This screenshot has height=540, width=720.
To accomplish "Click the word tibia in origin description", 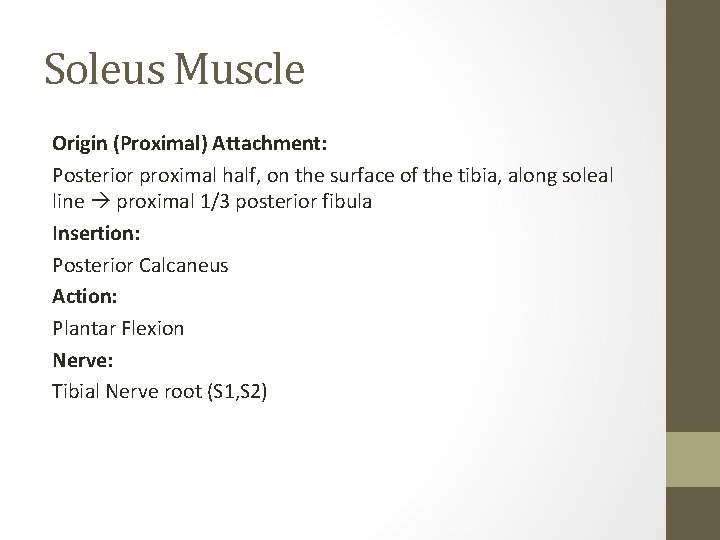I will pos(479,176).
